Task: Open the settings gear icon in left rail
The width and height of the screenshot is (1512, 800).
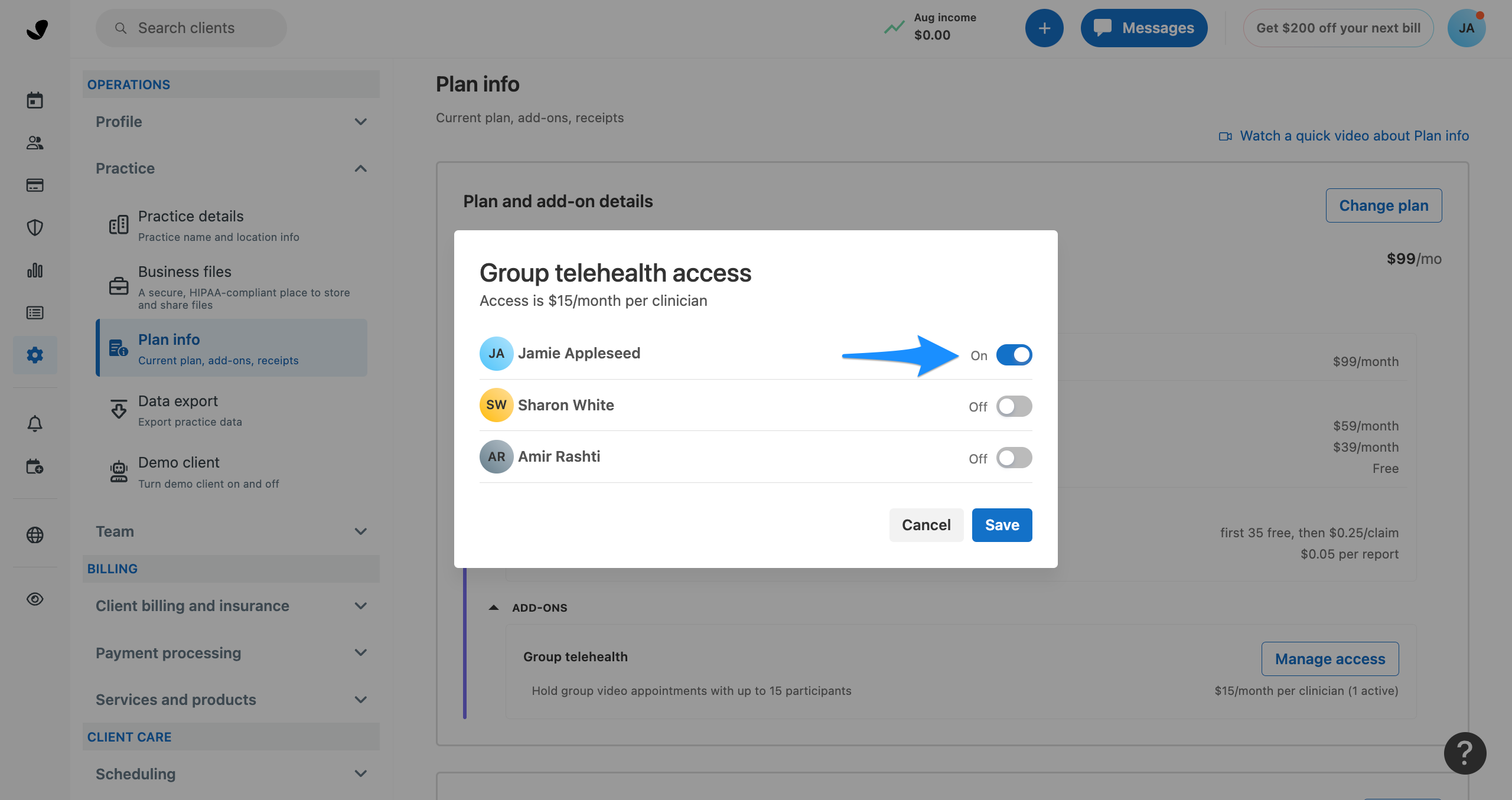Action: (35, 355)
